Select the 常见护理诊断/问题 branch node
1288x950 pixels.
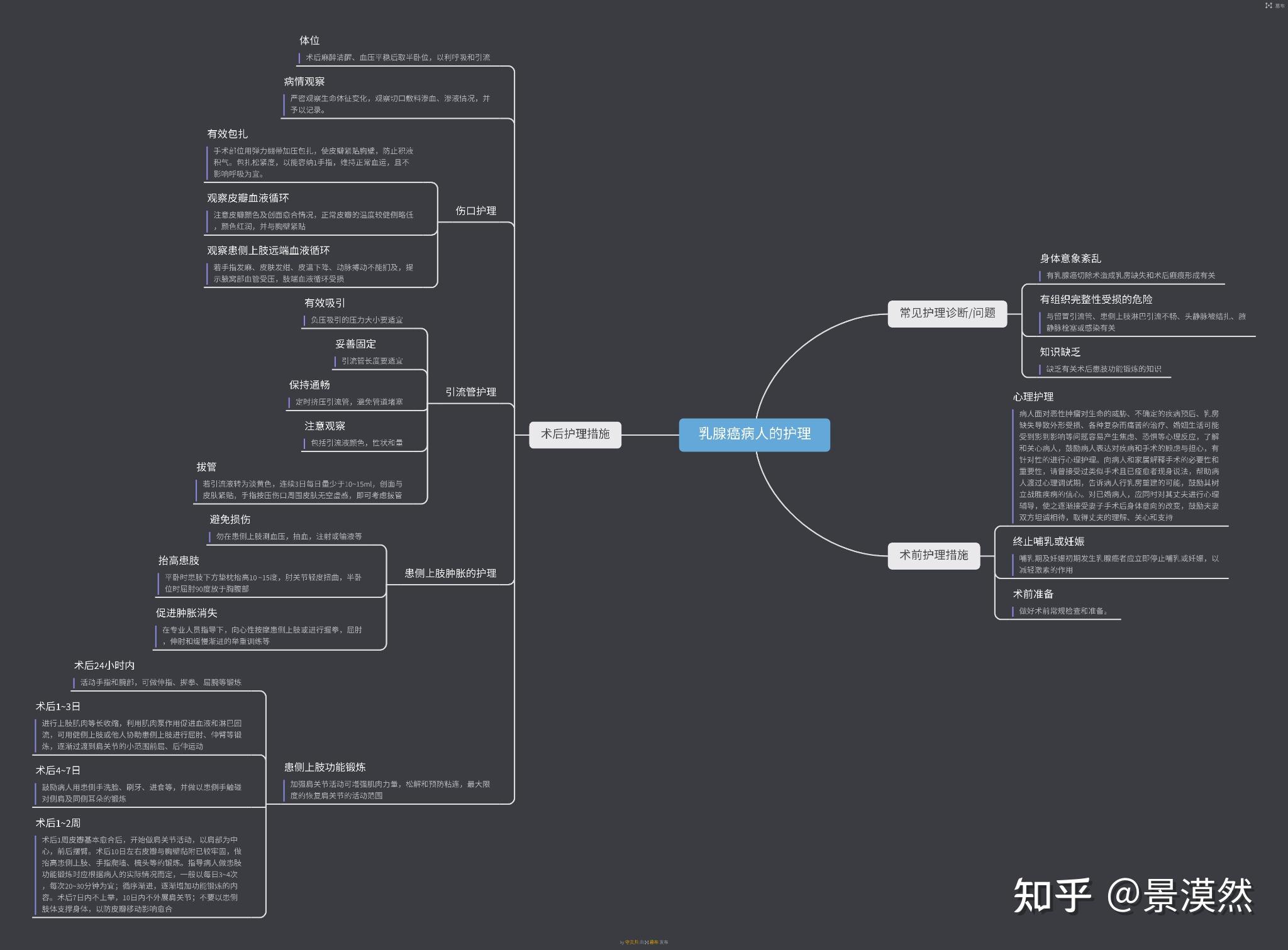[x=947, y=314]
